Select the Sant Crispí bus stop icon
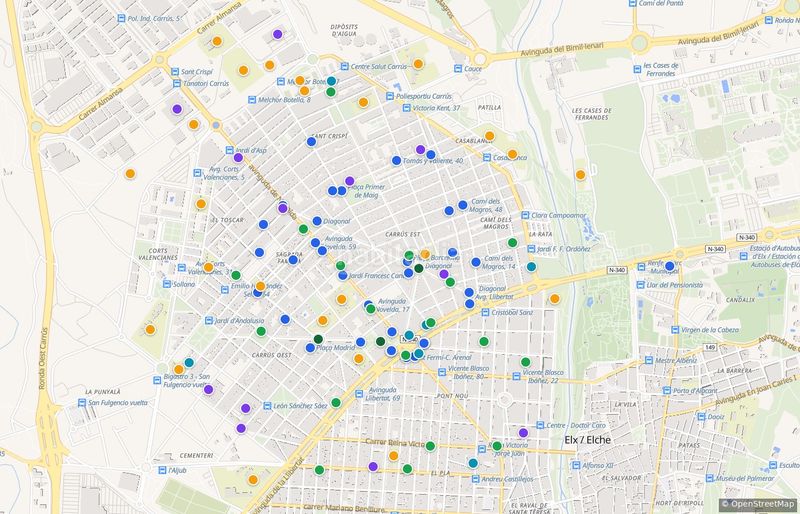800x514 pixels. pyautogui.click(x=175, y=72)
